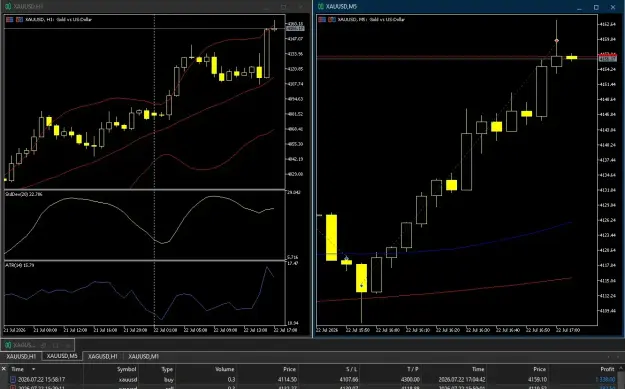Click the XAUUSD, H1: Gold vs US Dollar title

click(59, 19)
